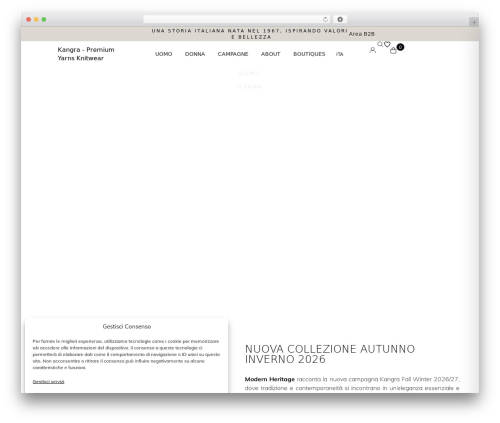
Task: Open the CAMPAGNE menu item
Action: (x=233, y=54)
